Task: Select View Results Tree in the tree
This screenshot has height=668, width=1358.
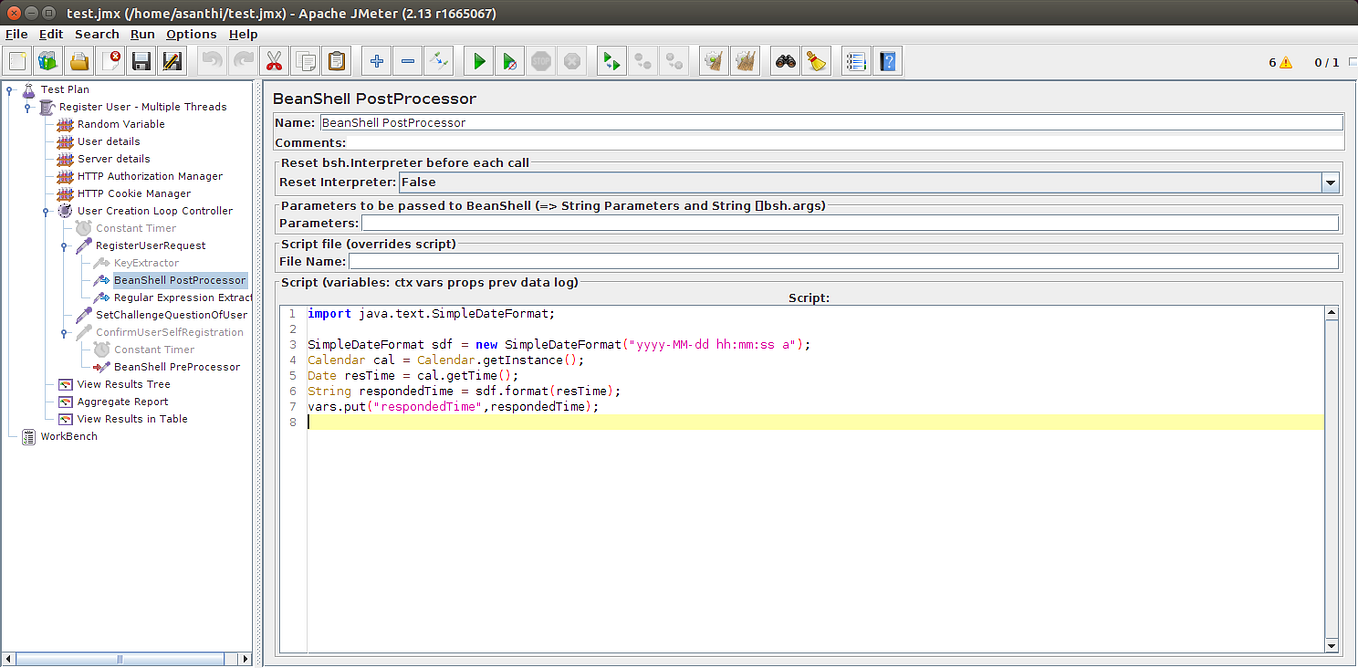Action: (x=123, y=384)
